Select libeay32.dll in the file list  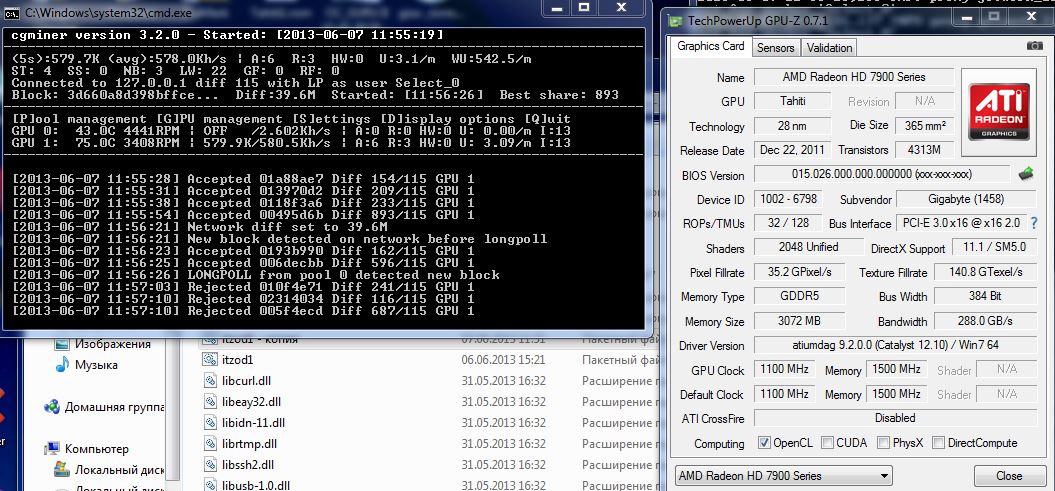pyautogui.click(x=251, y=402)
